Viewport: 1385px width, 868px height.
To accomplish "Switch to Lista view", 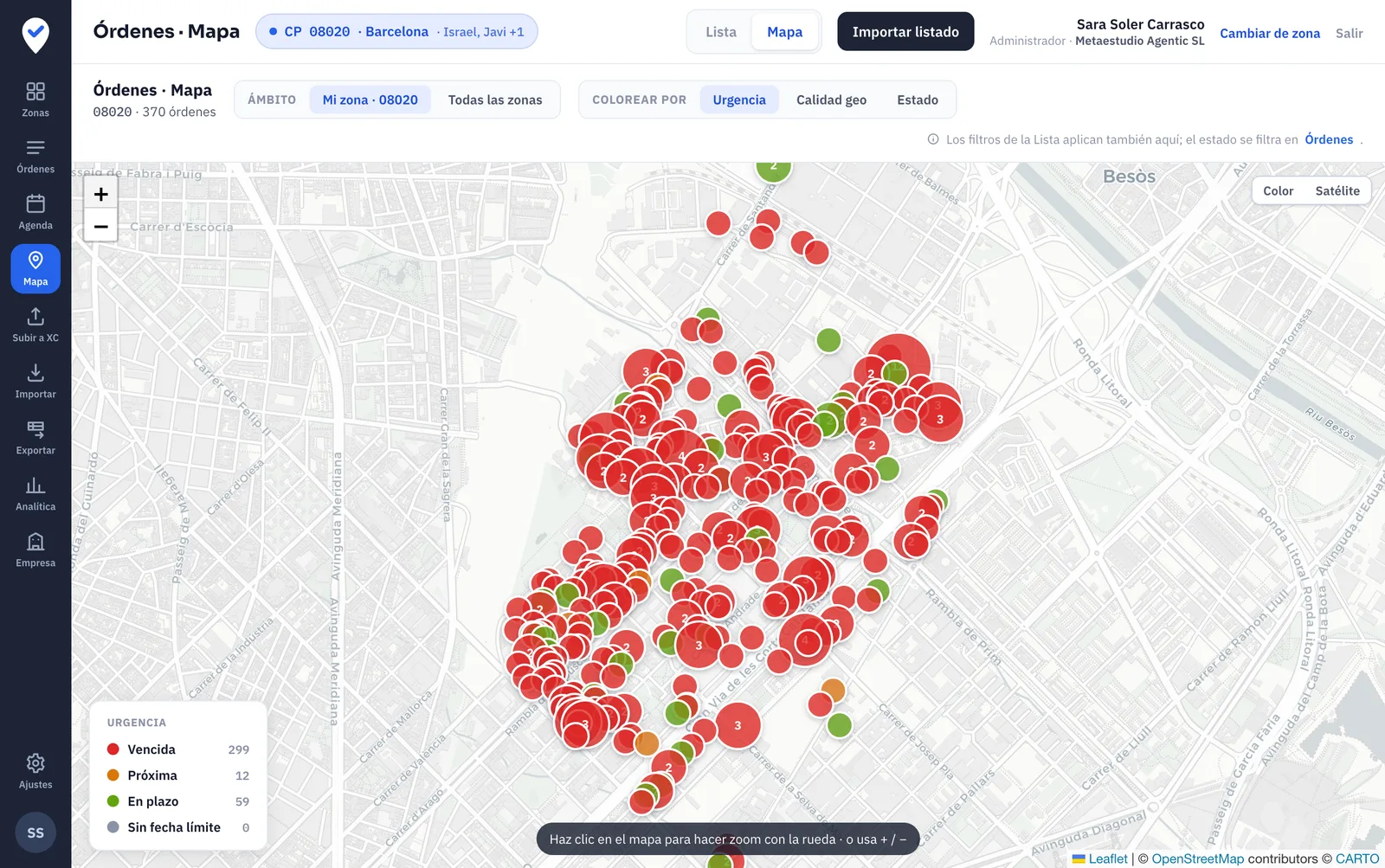I will coord(721,32).
